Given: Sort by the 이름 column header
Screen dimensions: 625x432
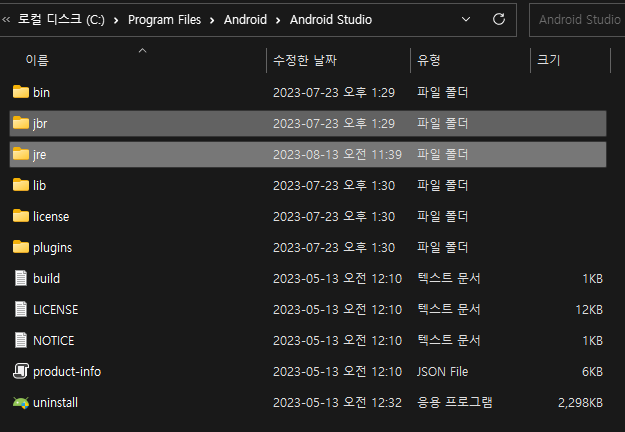Looking at the screenshot, I should (37, 60).
